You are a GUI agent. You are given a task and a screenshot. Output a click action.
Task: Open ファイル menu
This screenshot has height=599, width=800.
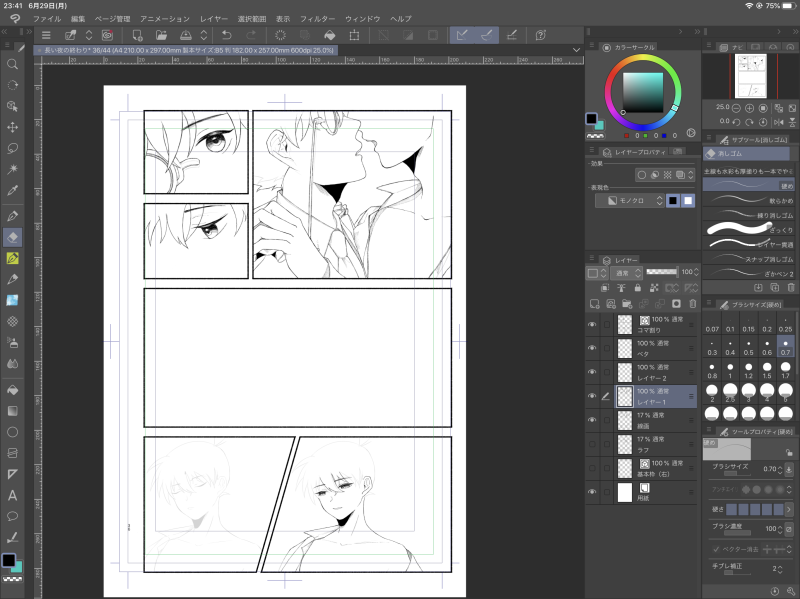click(47, 19)
